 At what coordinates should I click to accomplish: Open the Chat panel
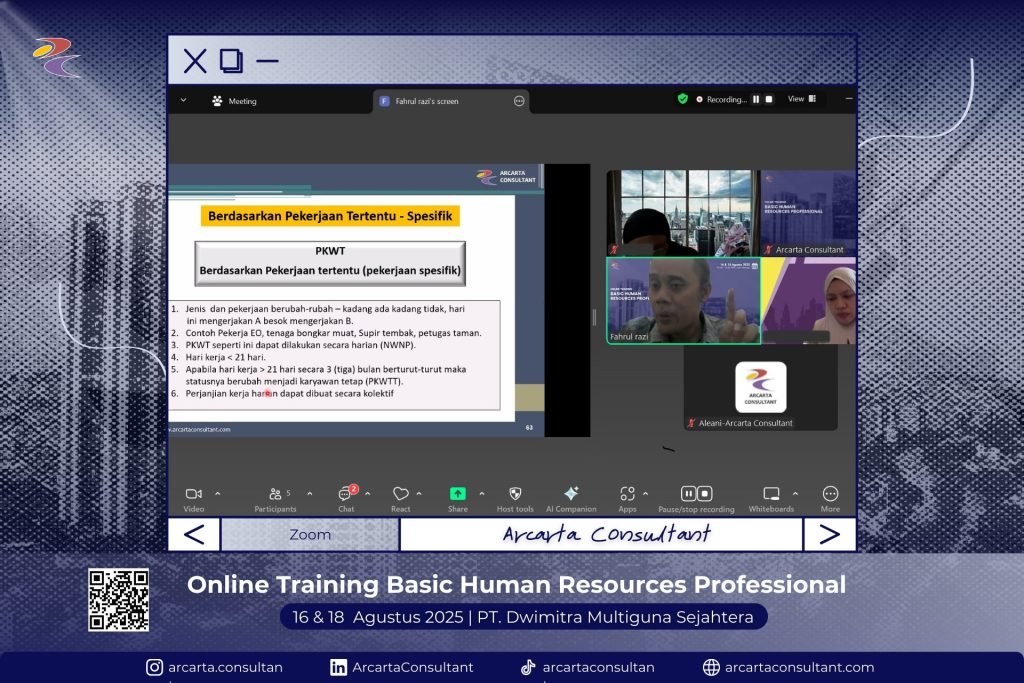[345, 494]
